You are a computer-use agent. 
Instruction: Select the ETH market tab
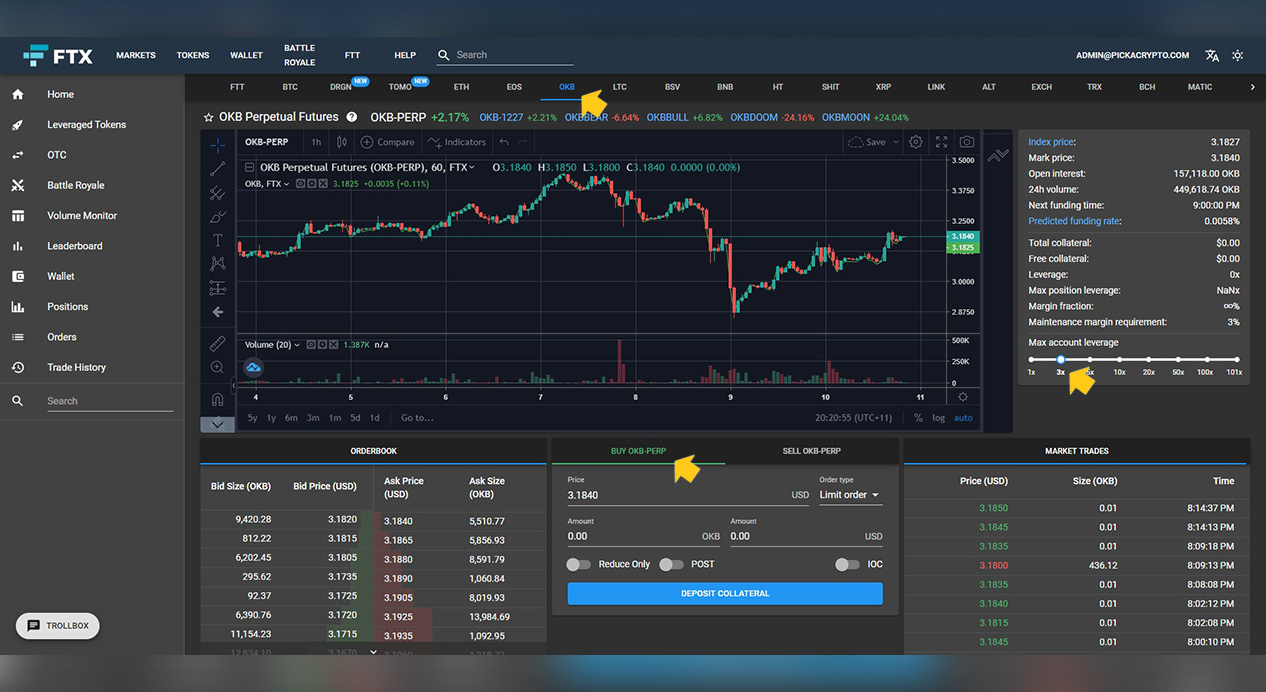[x=461, y=87]
